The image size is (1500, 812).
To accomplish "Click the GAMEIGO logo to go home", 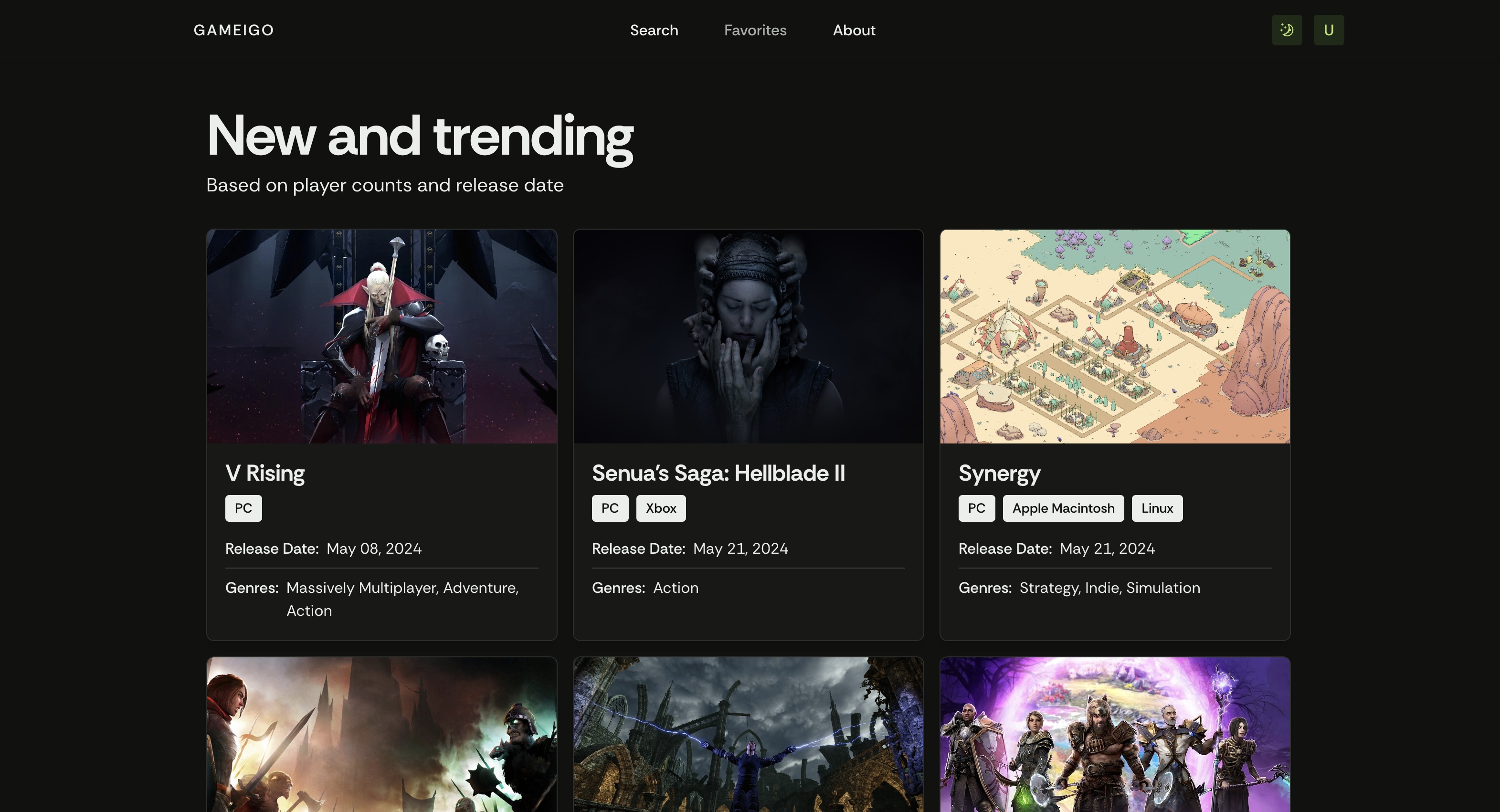I will [x=233, y=30].
